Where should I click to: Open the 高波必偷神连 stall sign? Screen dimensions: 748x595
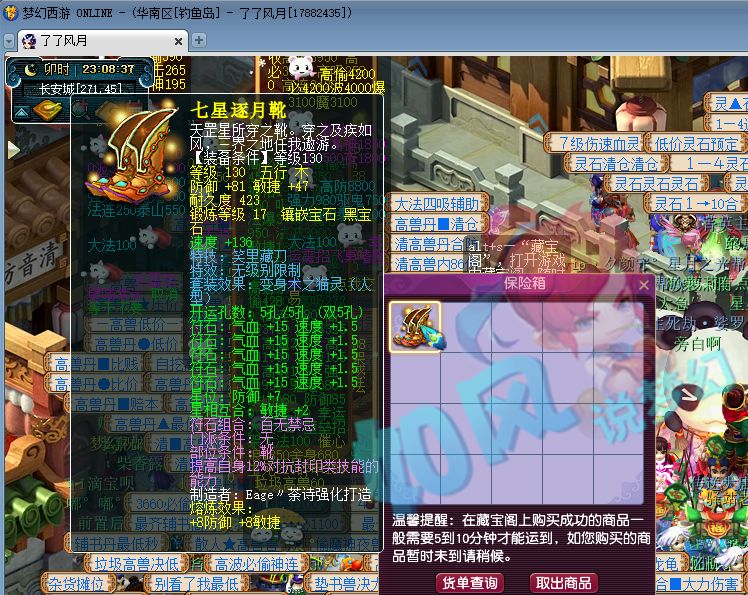click(x=257, y=564)
